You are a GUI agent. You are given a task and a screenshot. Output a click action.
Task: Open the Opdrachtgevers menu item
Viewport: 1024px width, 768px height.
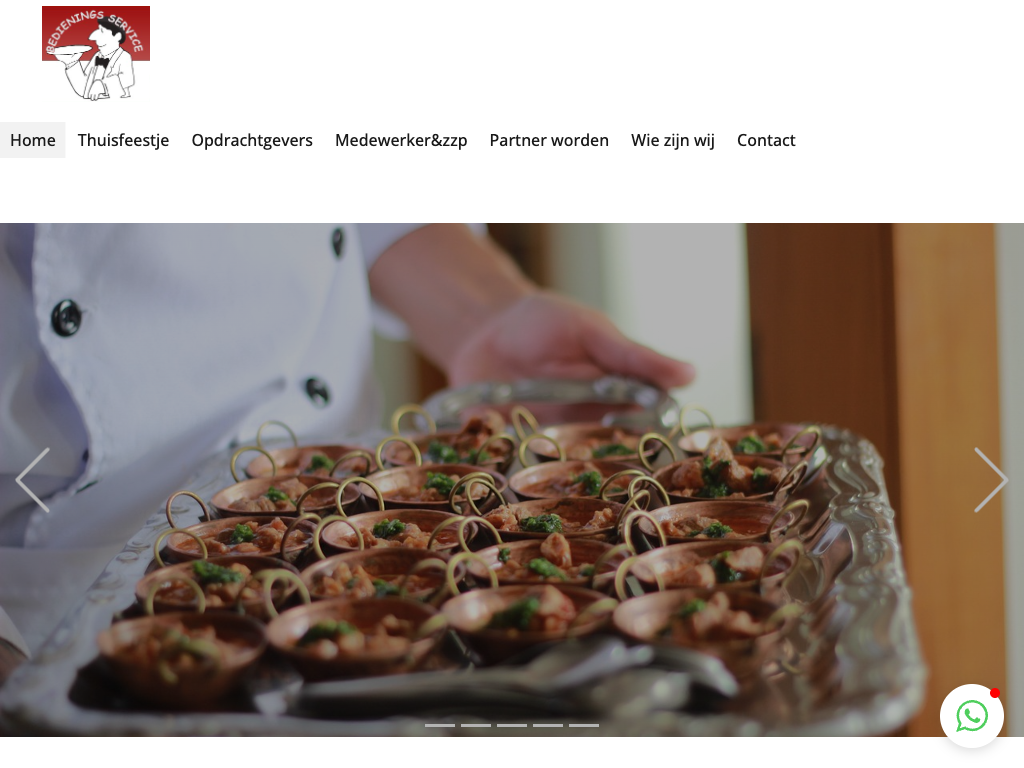point(252,140)
